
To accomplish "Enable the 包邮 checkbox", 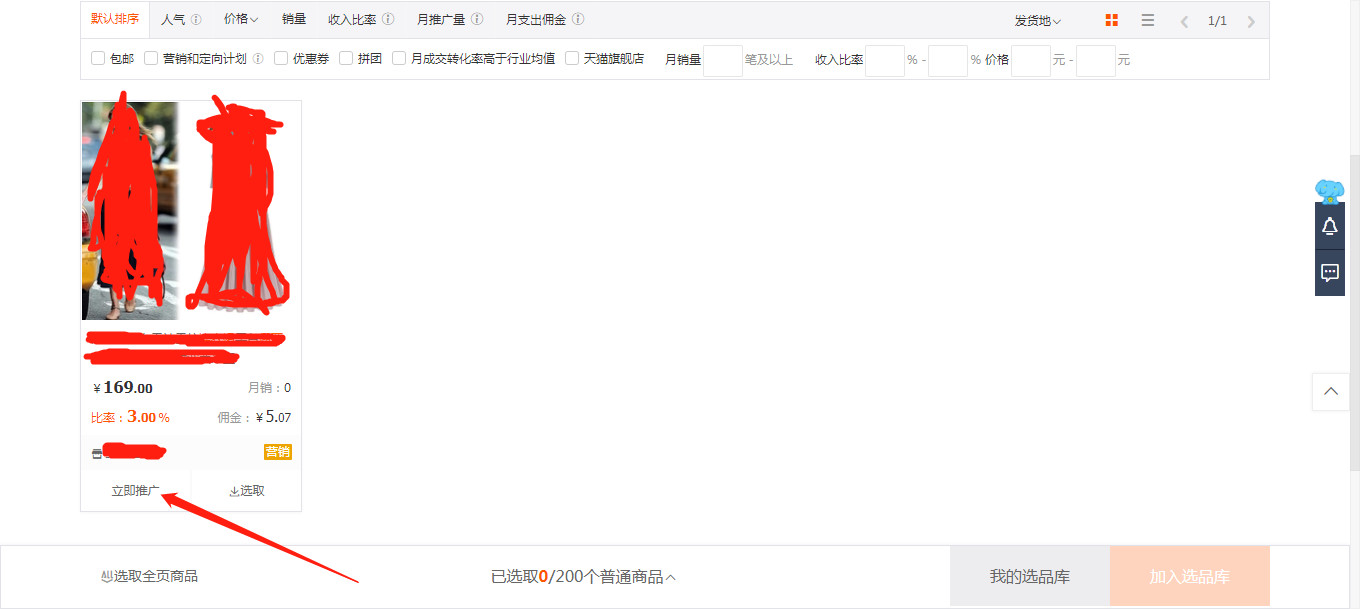I will click(98, 59).
